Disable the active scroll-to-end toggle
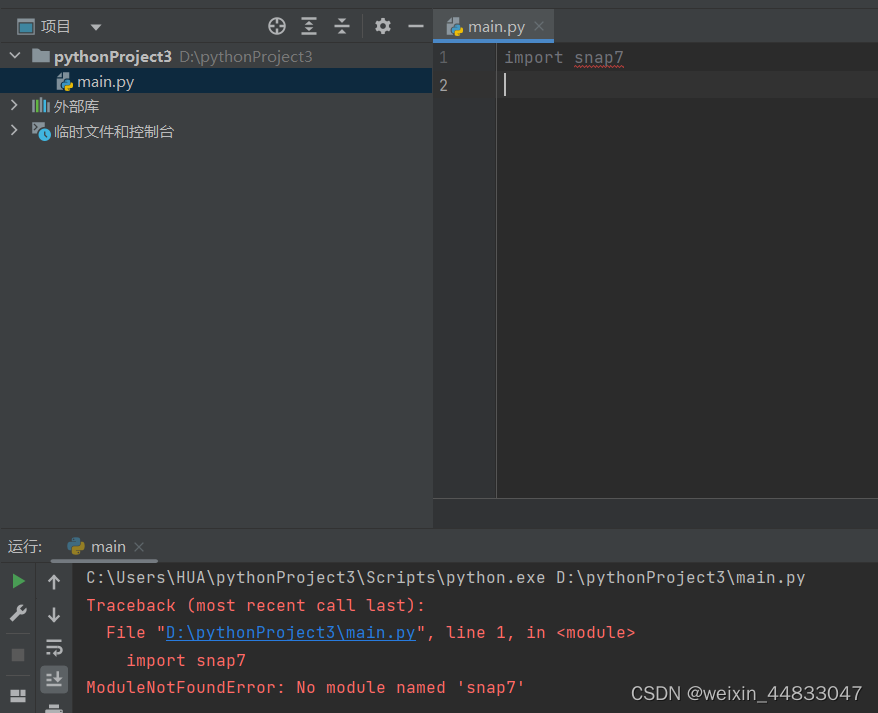This screenshot has width=878, height=713. [x=53, y=679]
